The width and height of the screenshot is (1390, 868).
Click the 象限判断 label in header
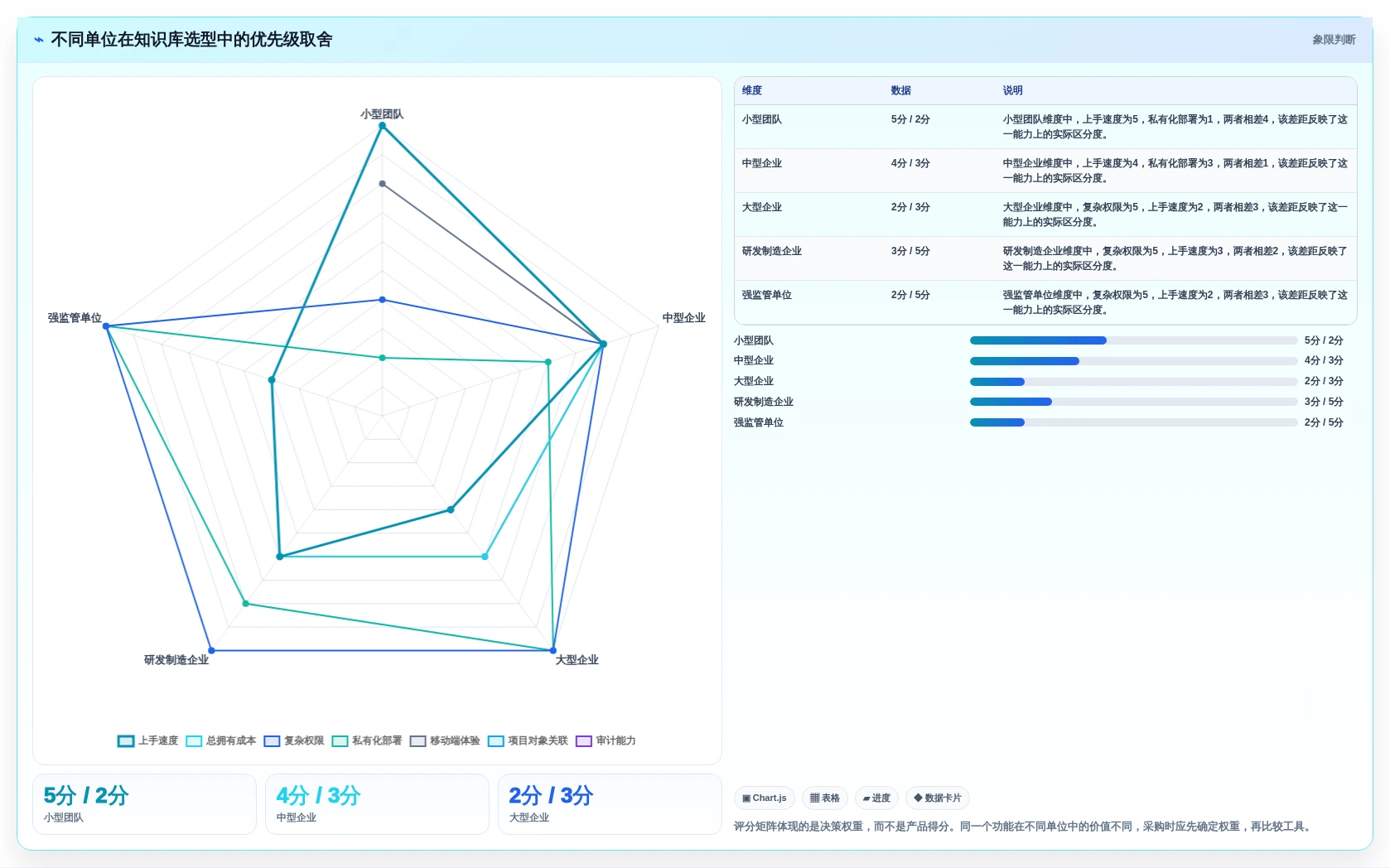coord(1334,40)
